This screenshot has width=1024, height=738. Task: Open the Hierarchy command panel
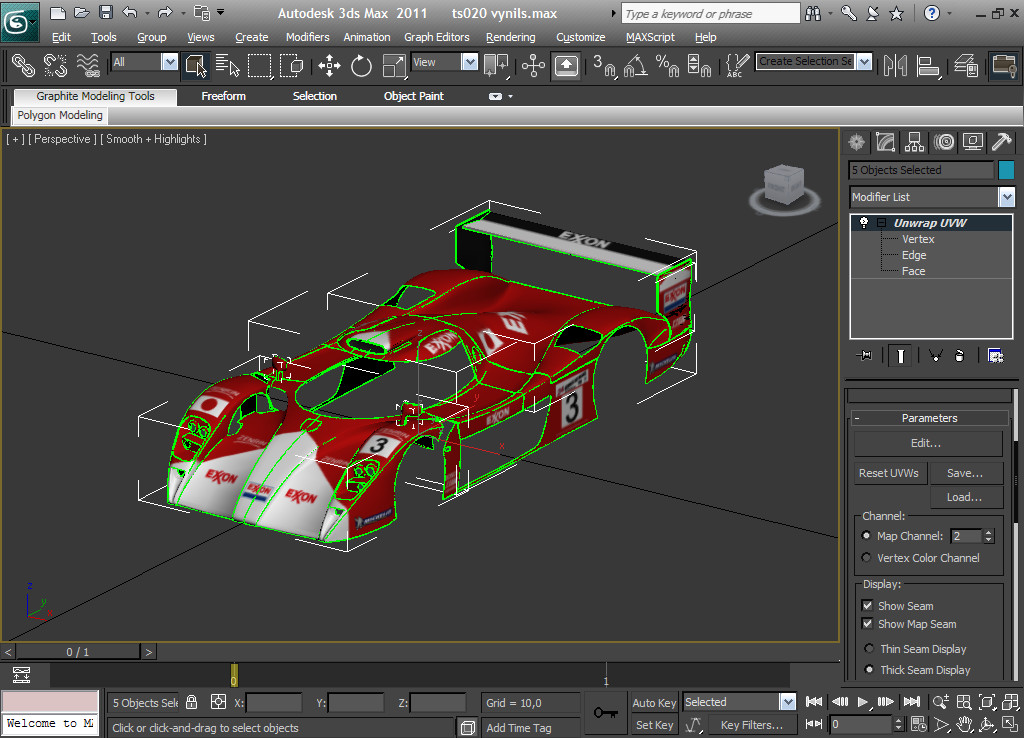[x=914, y=142]
